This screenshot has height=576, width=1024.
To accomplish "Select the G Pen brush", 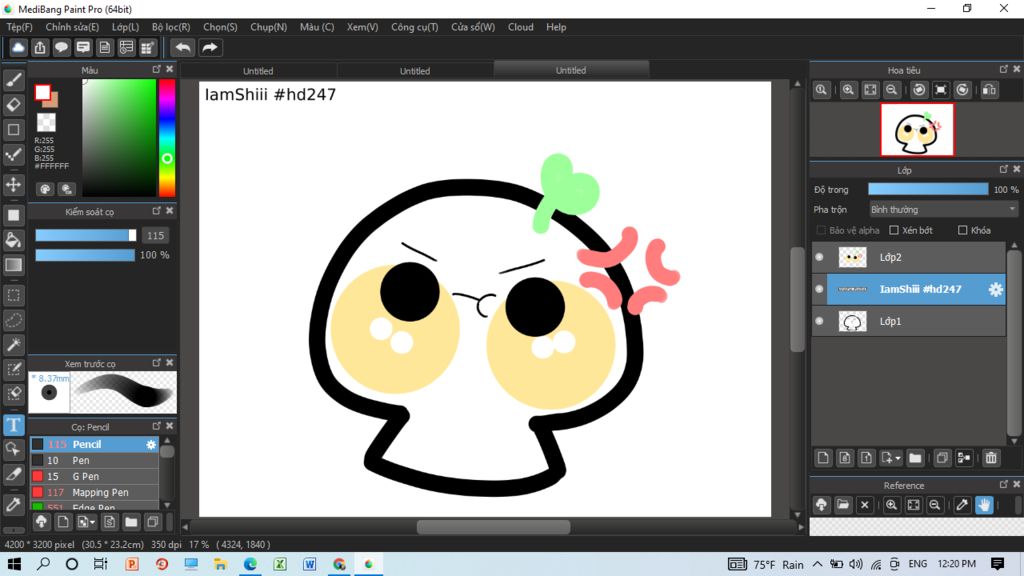I will click(95, 477).
